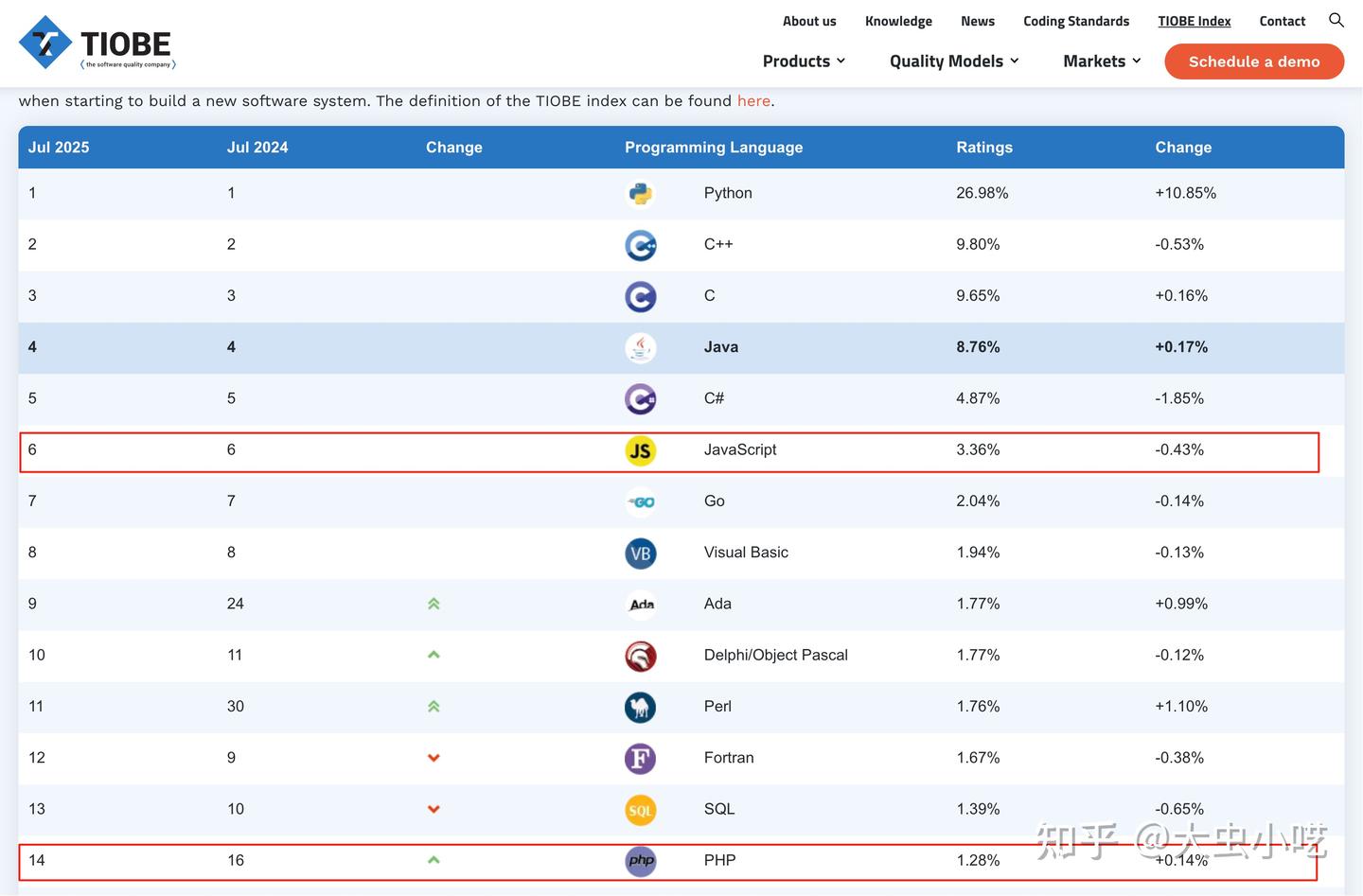Click the PHP logo icon
Image resolution: width=1363 pixels, height=896 pixels.
point(641,861)
